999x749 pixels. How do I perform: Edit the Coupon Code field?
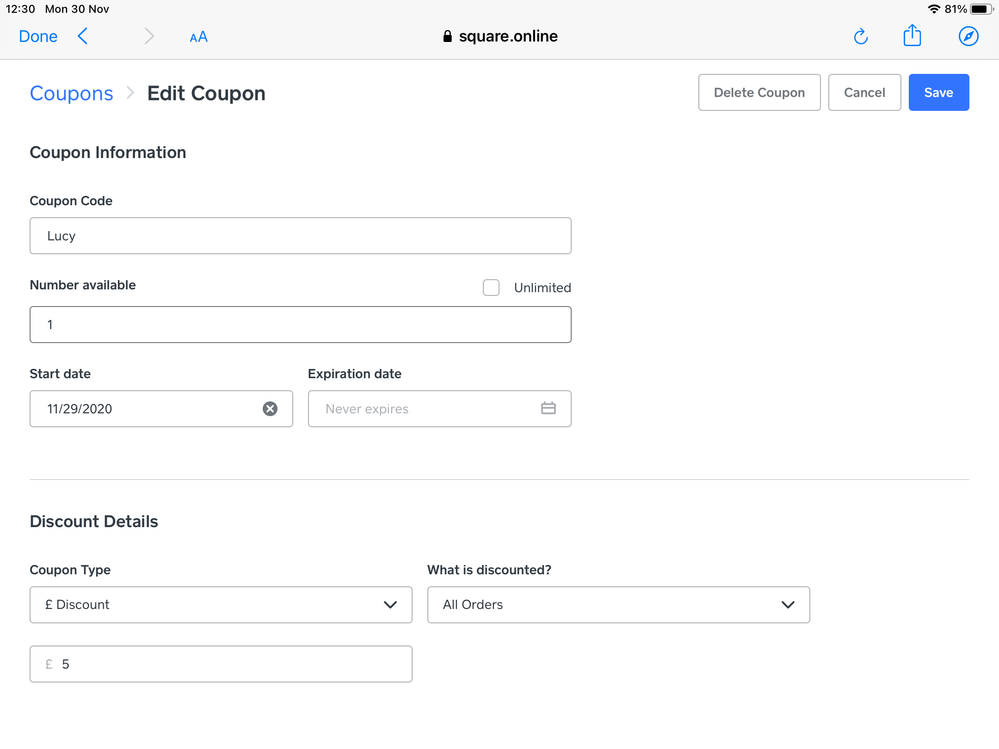300,236
